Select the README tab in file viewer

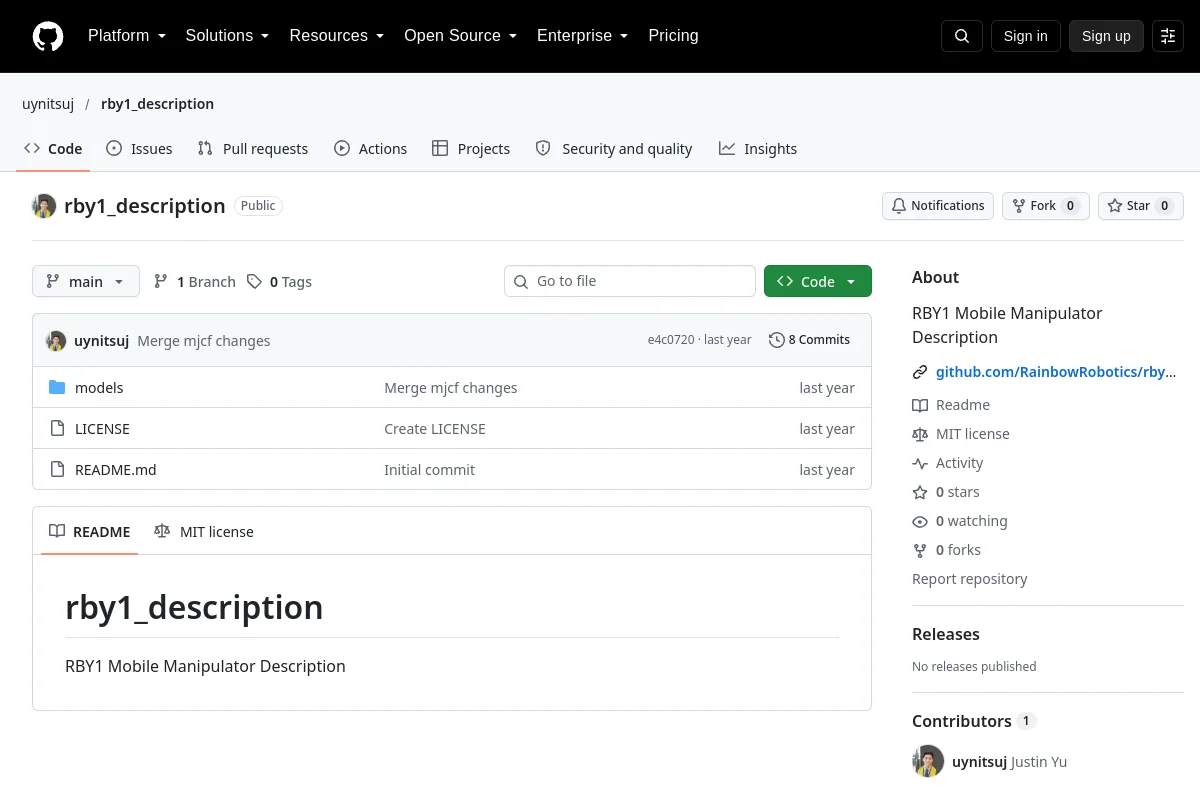(90, 532)
